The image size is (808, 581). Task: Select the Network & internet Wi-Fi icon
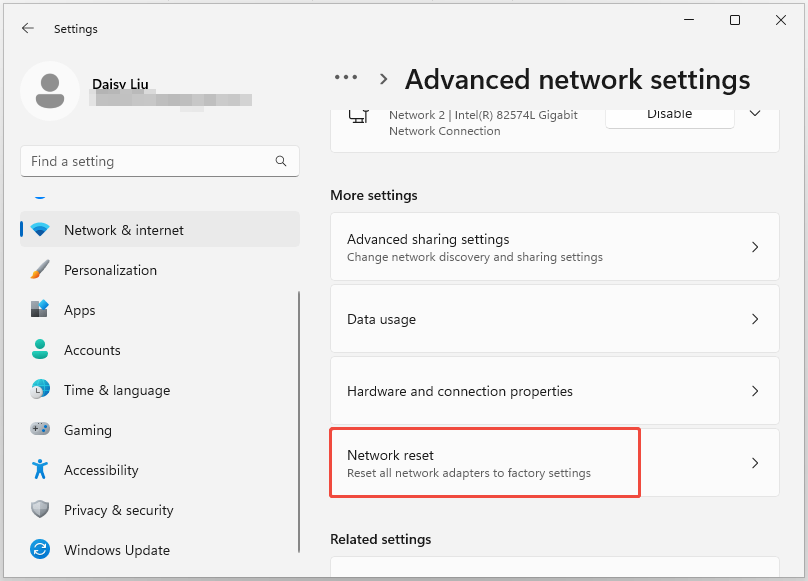point(41,229)
